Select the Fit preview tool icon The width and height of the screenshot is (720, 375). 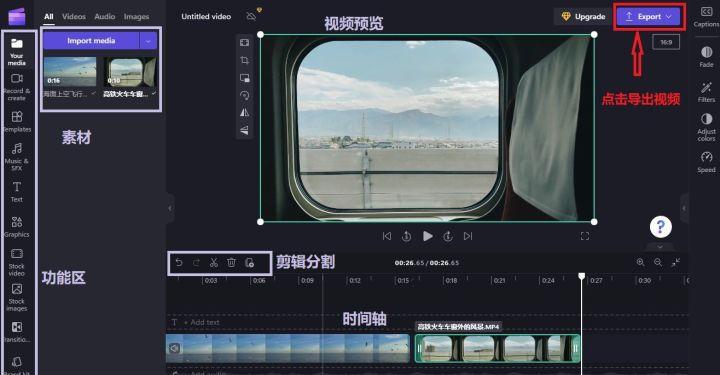point(244,43)
